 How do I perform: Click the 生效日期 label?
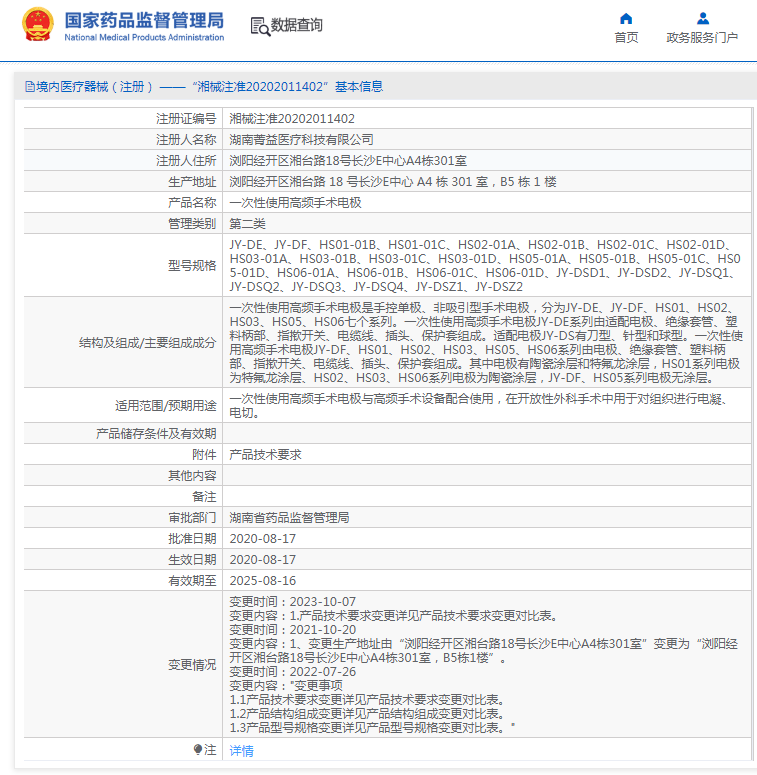192,560
